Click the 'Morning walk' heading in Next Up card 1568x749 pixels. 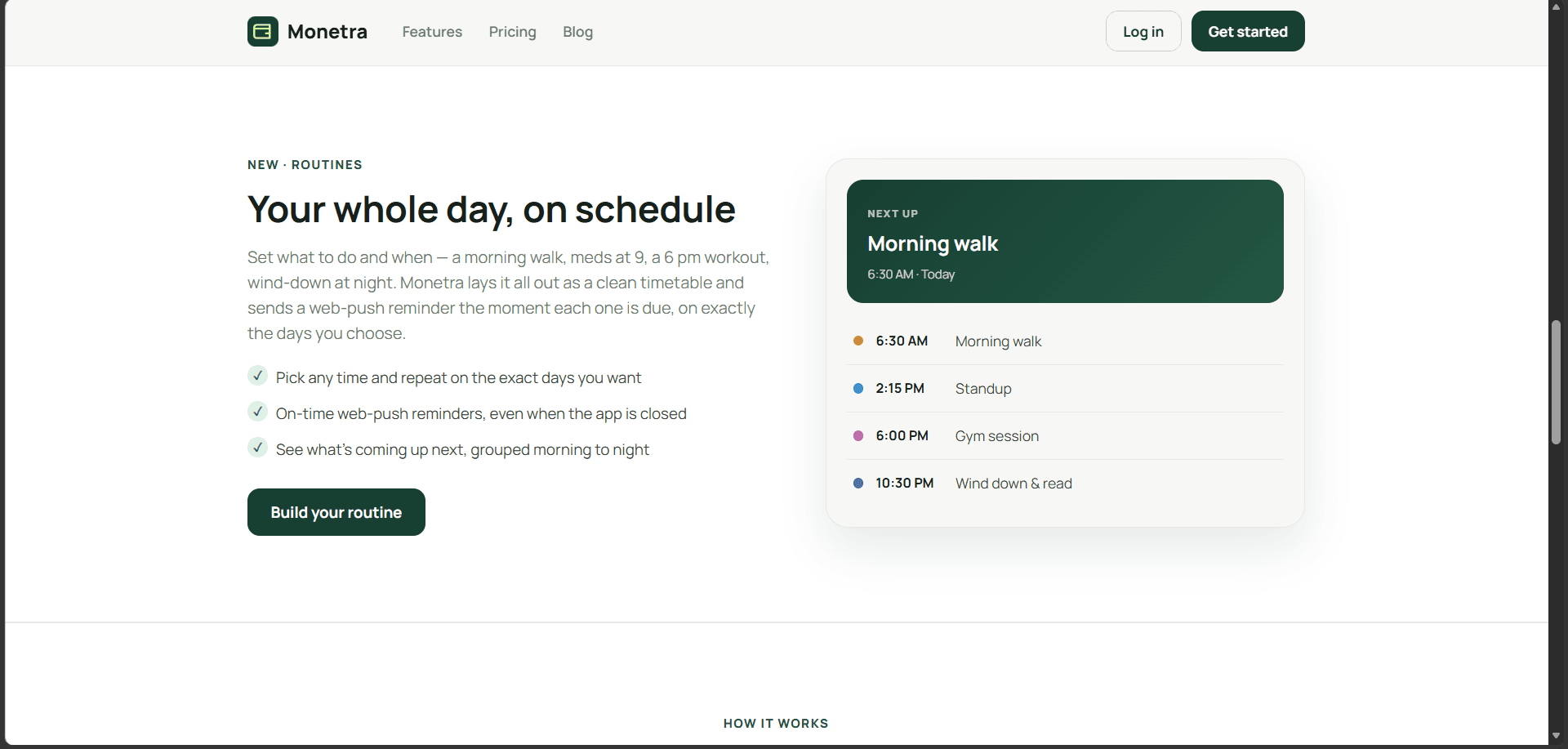coord(933,243)
